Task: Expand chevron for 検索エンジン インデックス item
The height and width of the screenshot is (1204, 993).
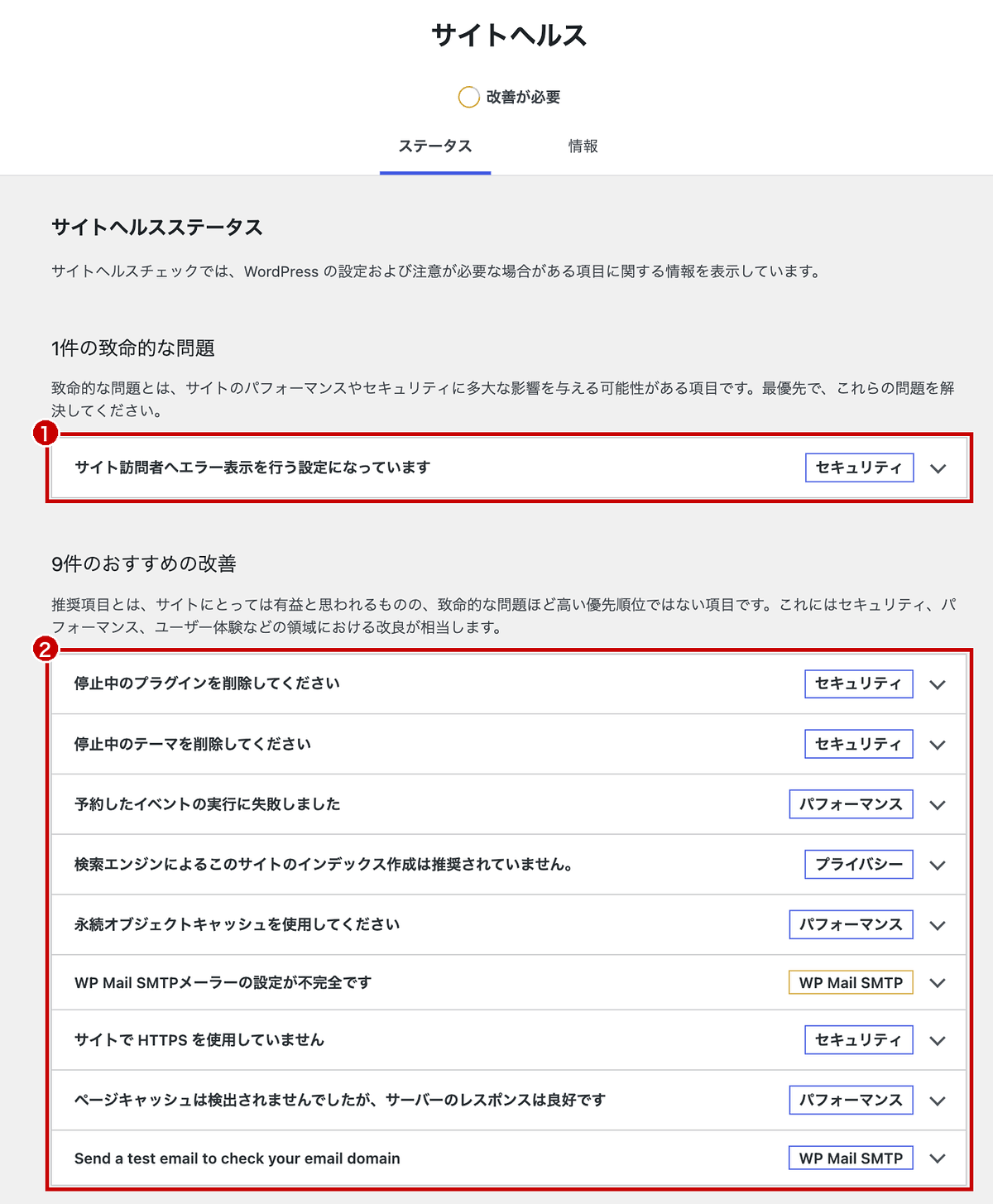Action: click(x=938, y=866)
